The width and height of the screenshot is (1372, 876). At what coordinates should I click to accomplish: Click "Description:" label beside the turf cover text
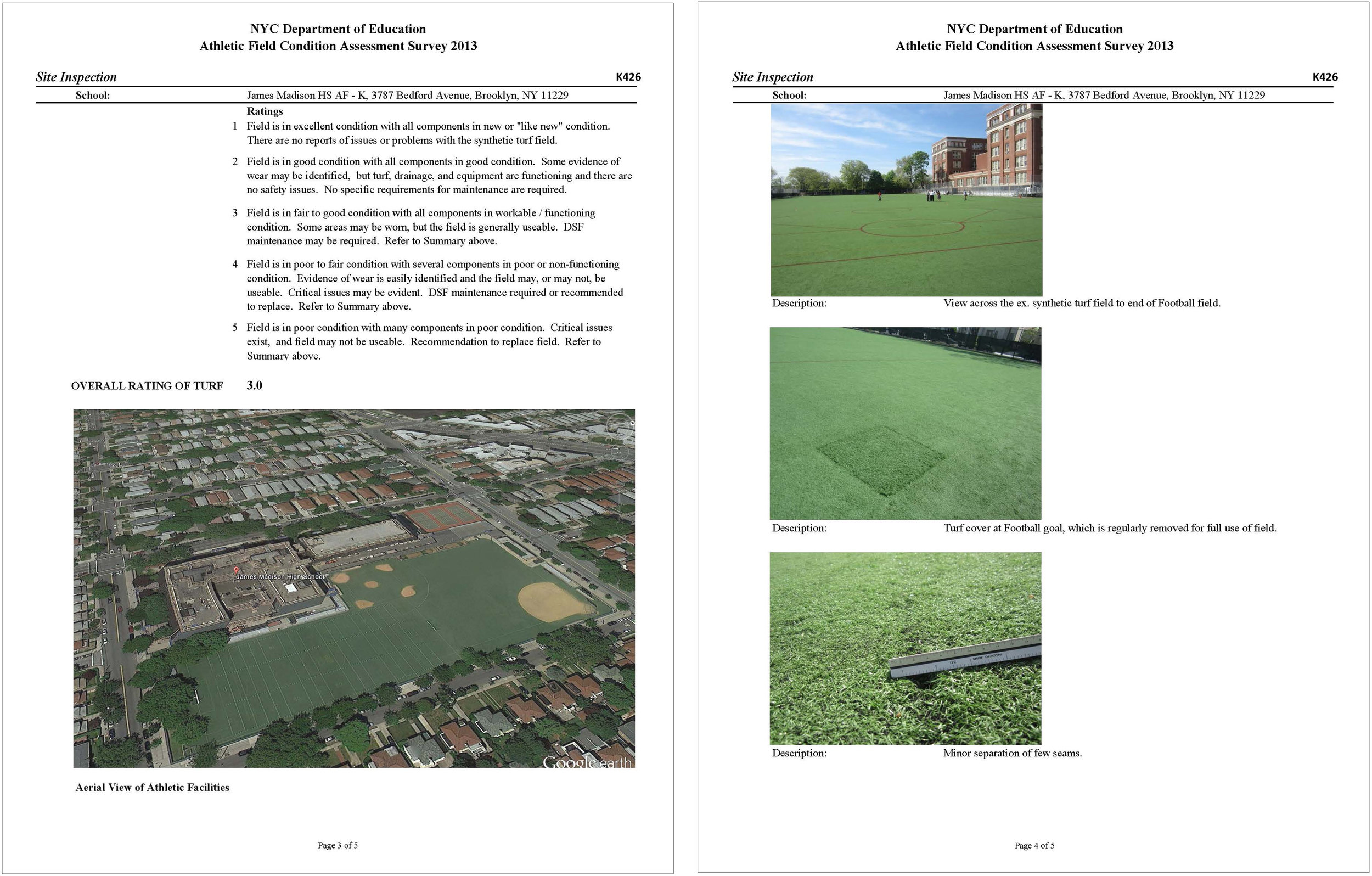pyautogui.click(x=799, y=529)
